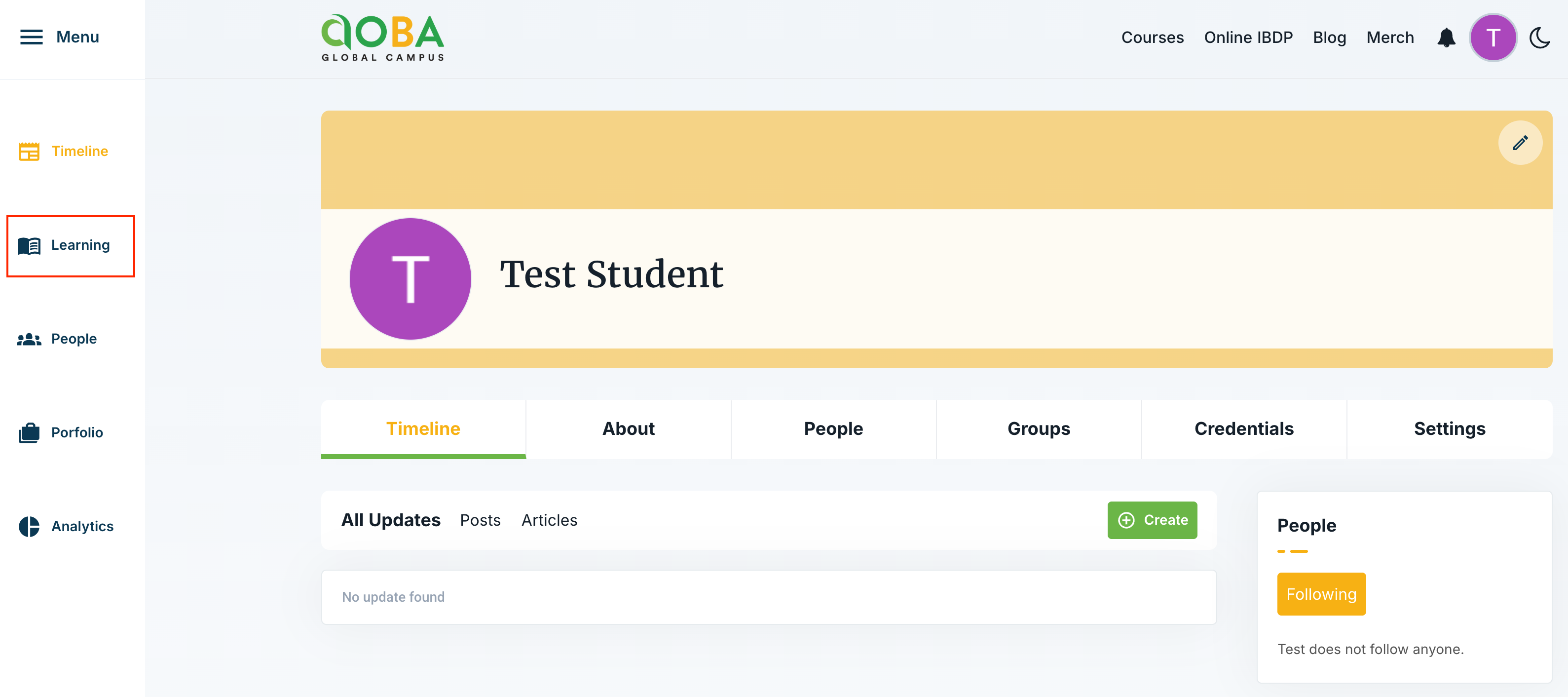Visit the Blog from the top navigation

pos(1330,37)
